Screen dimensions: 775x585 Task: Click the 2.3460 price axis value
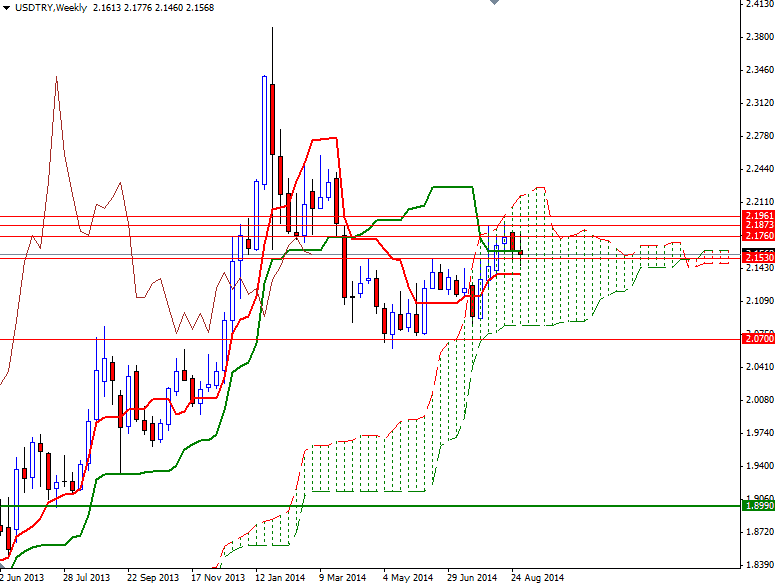(760, 70)
